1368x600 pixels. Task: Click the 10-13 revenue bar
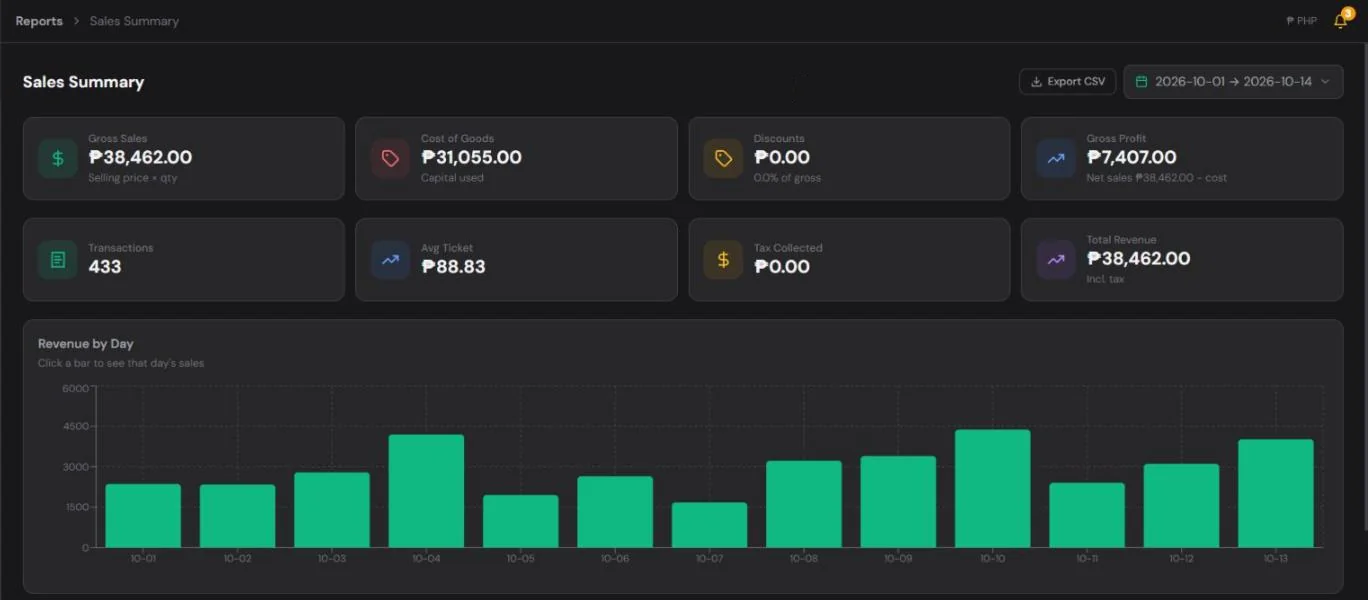[1276, 494]
